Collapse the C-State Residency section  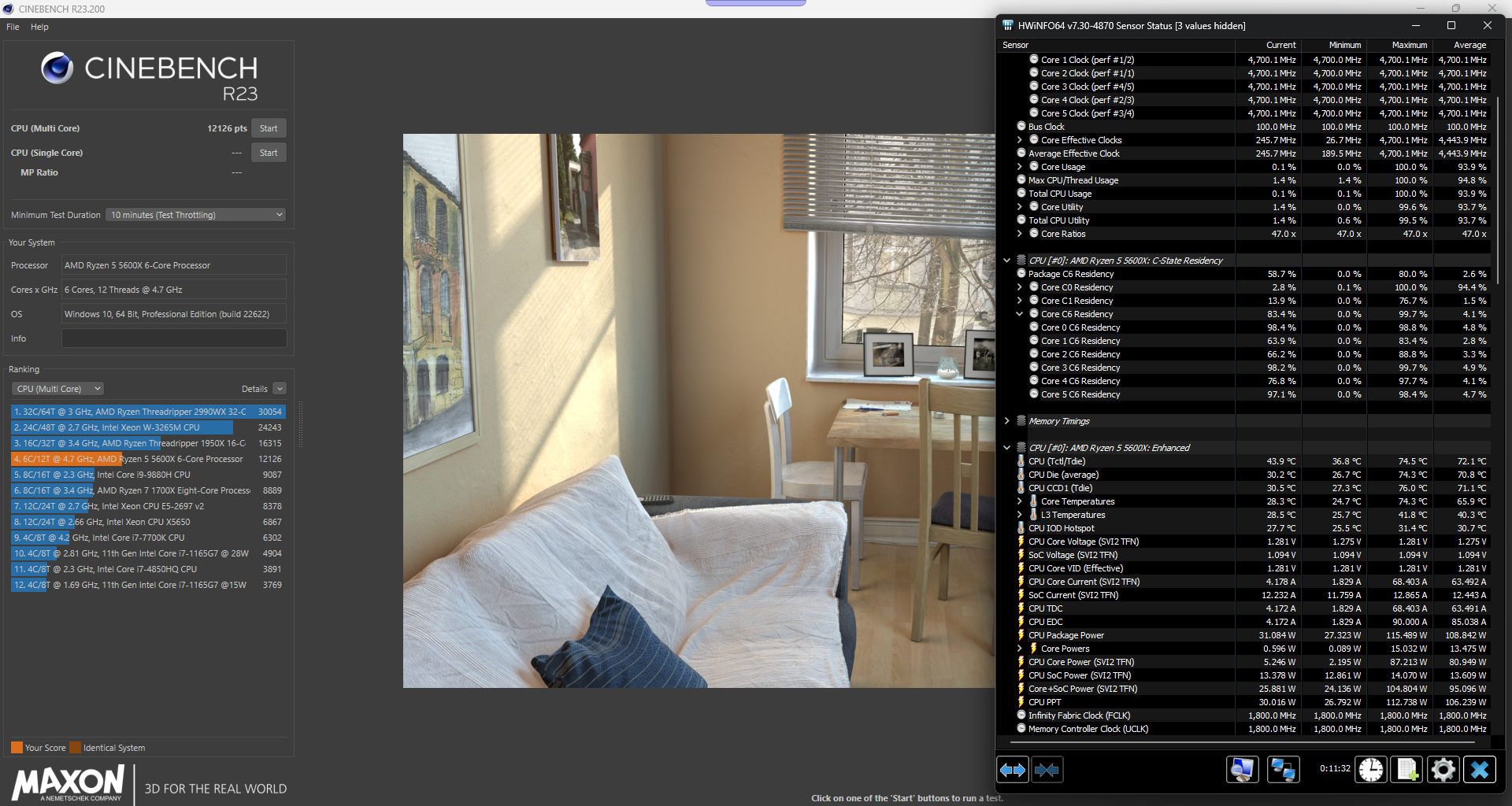(x=1006, y=261)
